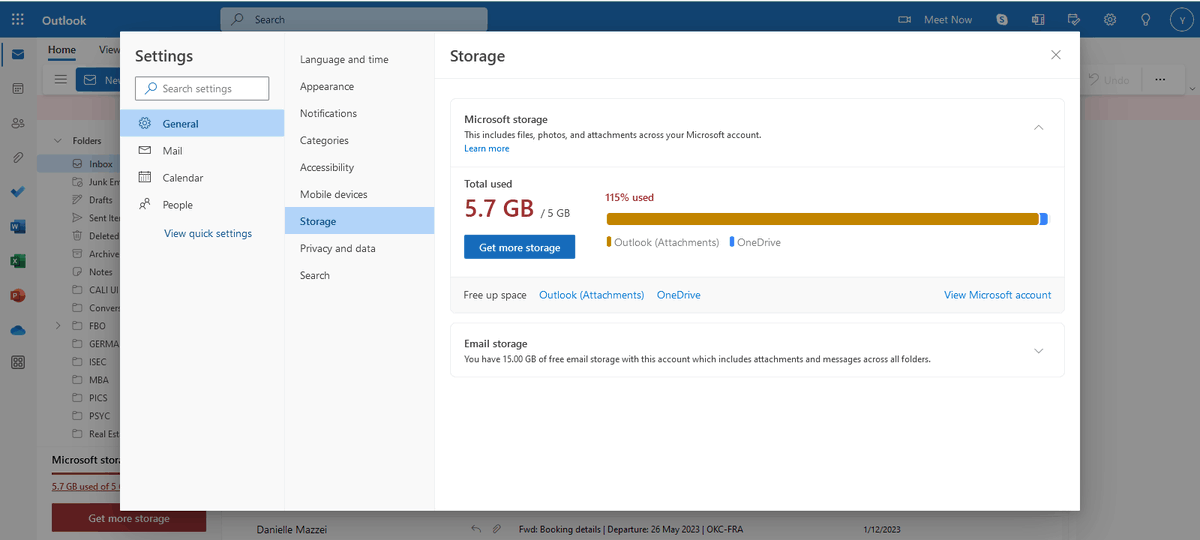The image size is (1200, 540).
Task: Click View quick settings link
Action: (208, 234)
